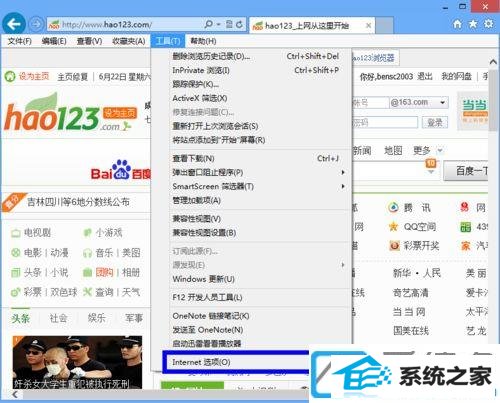
Task: Select 兼容性视图(V) menu item
Action: [x=197, y=219]
